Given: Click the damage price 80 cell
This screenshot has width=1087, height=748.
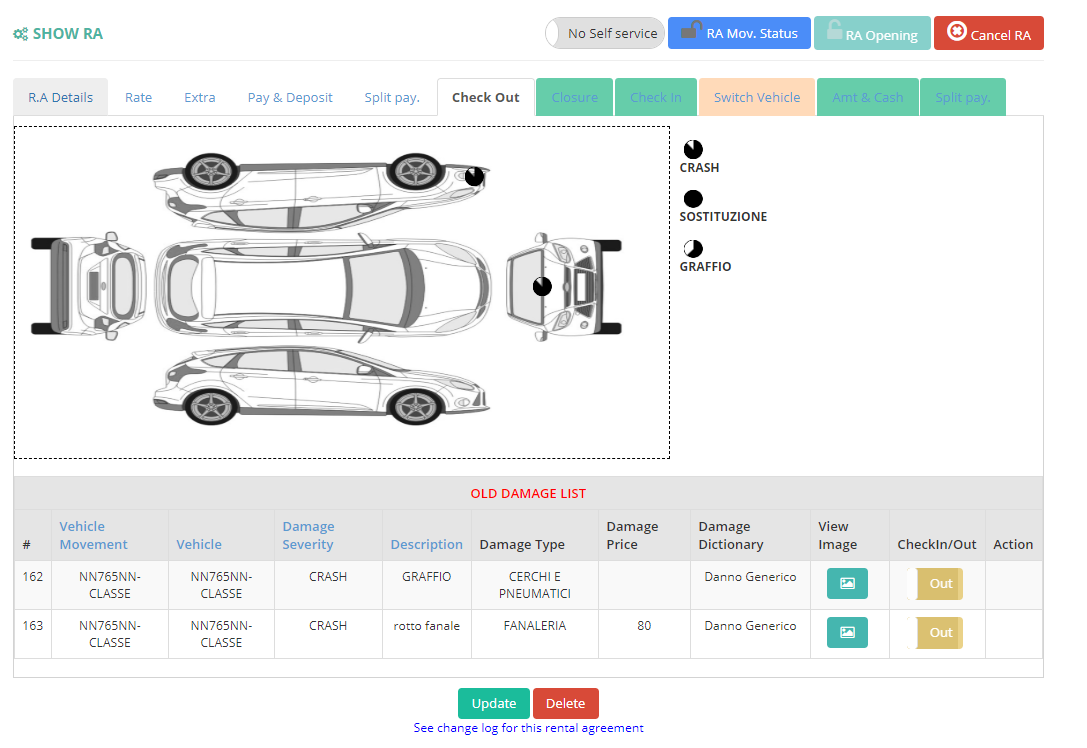Looking at the screenshot, I should click(644, 626).
